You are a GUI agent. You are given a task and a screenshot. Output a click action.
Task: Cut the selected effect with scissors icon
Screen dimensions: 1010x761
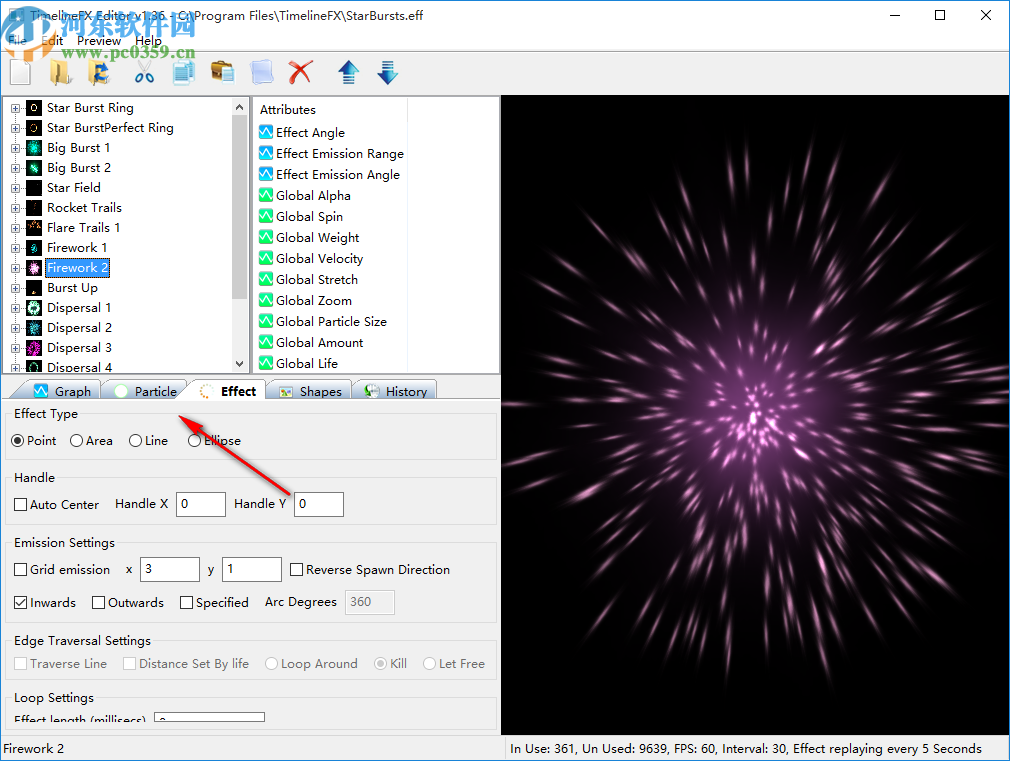pos(143,72)
